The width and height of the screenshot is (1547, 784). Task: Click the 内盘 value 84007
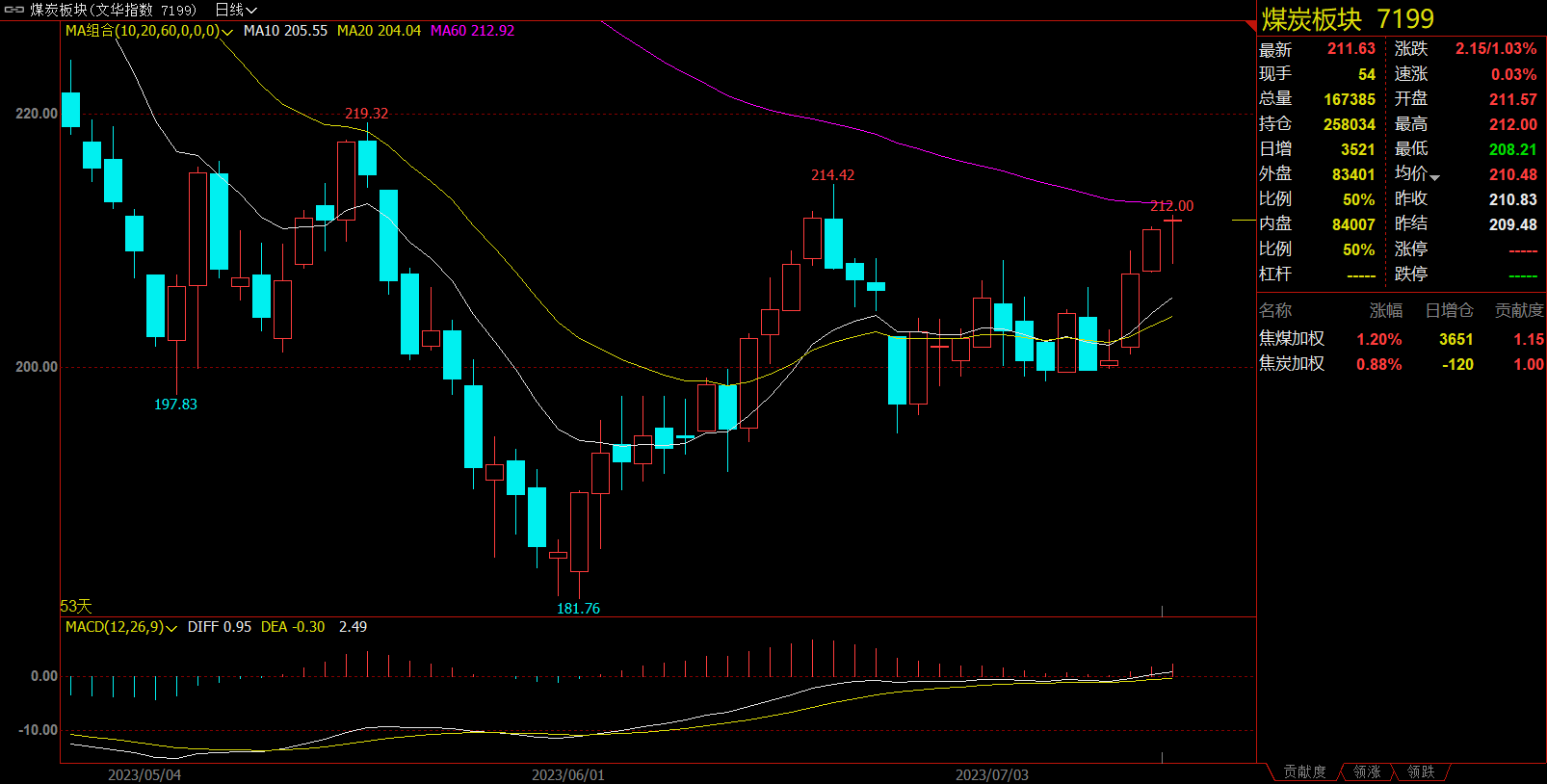pyautogui.click(x=1353, y=224)
